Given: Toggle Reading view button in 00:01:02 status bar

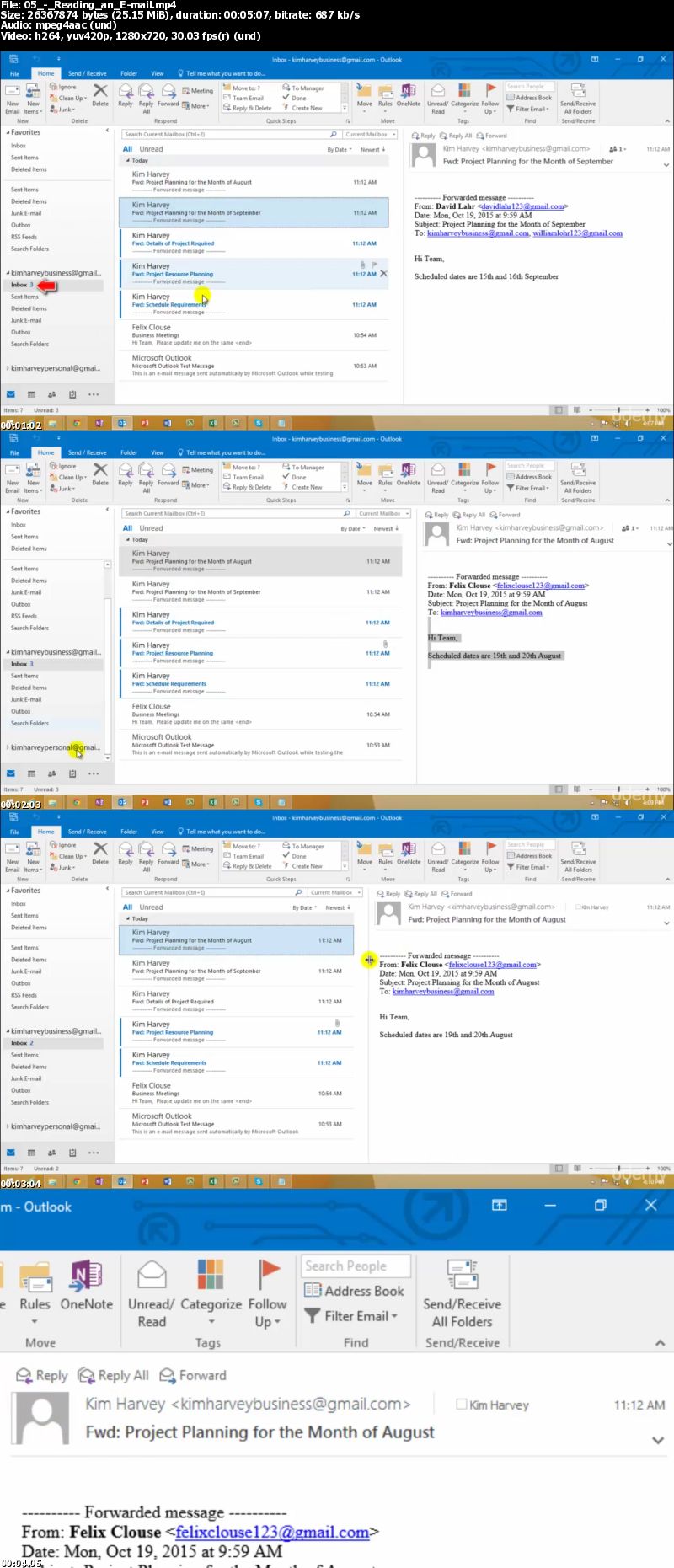Looking at the screenshot, I should coord(577,410).
